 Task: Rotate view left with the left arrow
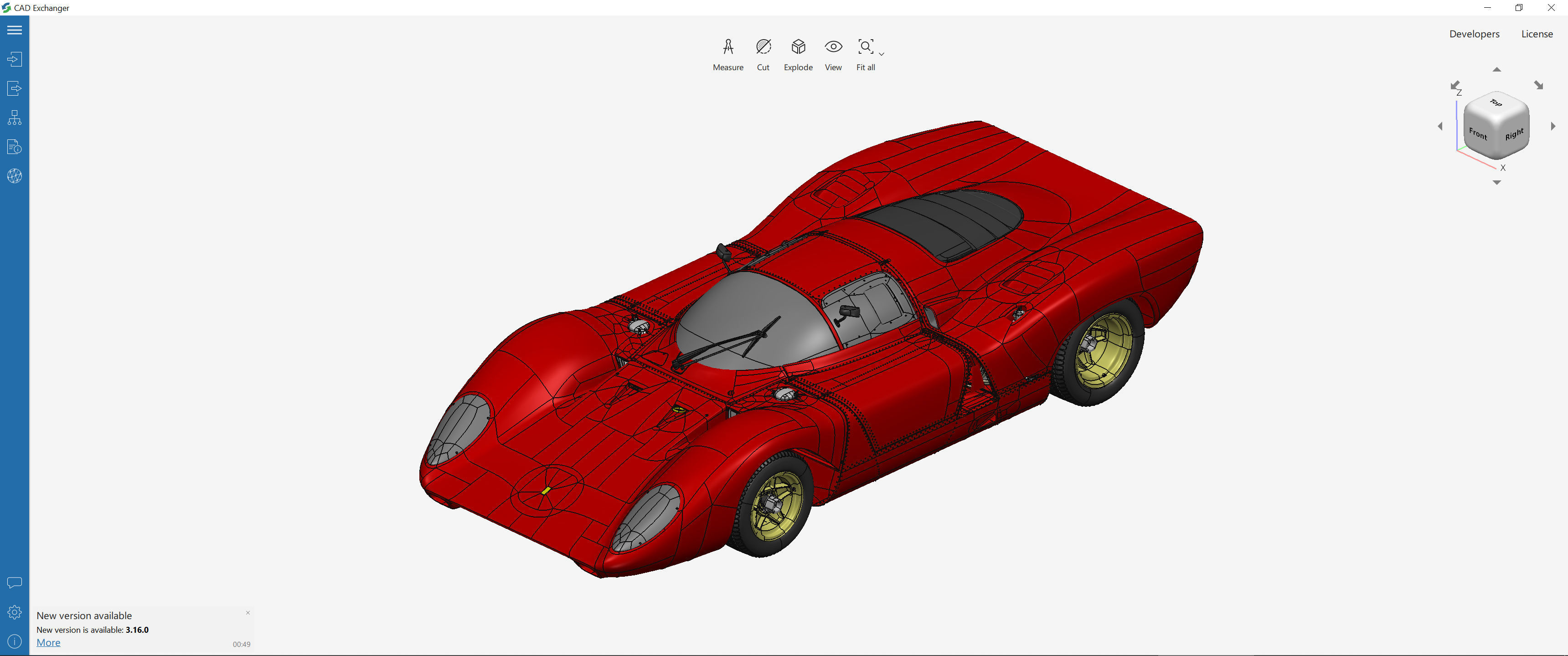click(x=1440, y=126)
